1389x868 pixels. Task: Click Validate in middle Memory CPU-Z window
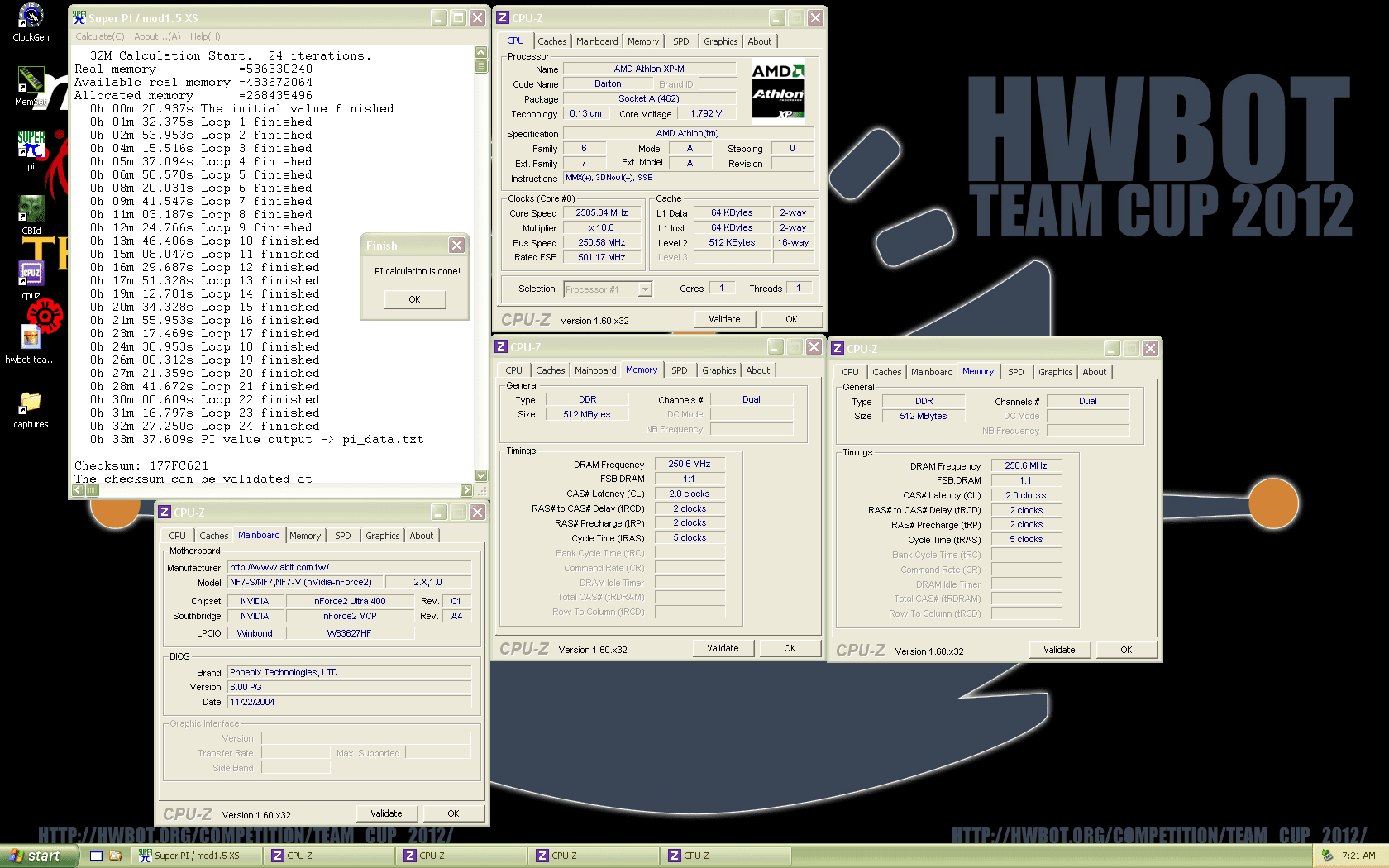coord(723,648)
